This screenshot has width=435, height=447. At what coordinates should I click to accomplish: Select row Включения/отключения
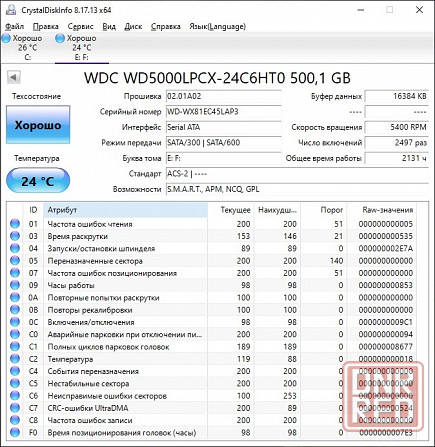click(212, 322)
